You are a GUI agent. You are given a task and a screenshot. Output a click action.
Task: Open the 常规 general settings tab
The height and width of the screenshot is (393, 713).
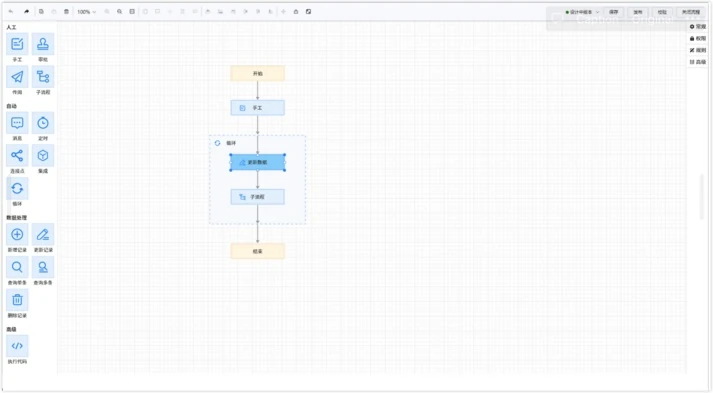698,27
